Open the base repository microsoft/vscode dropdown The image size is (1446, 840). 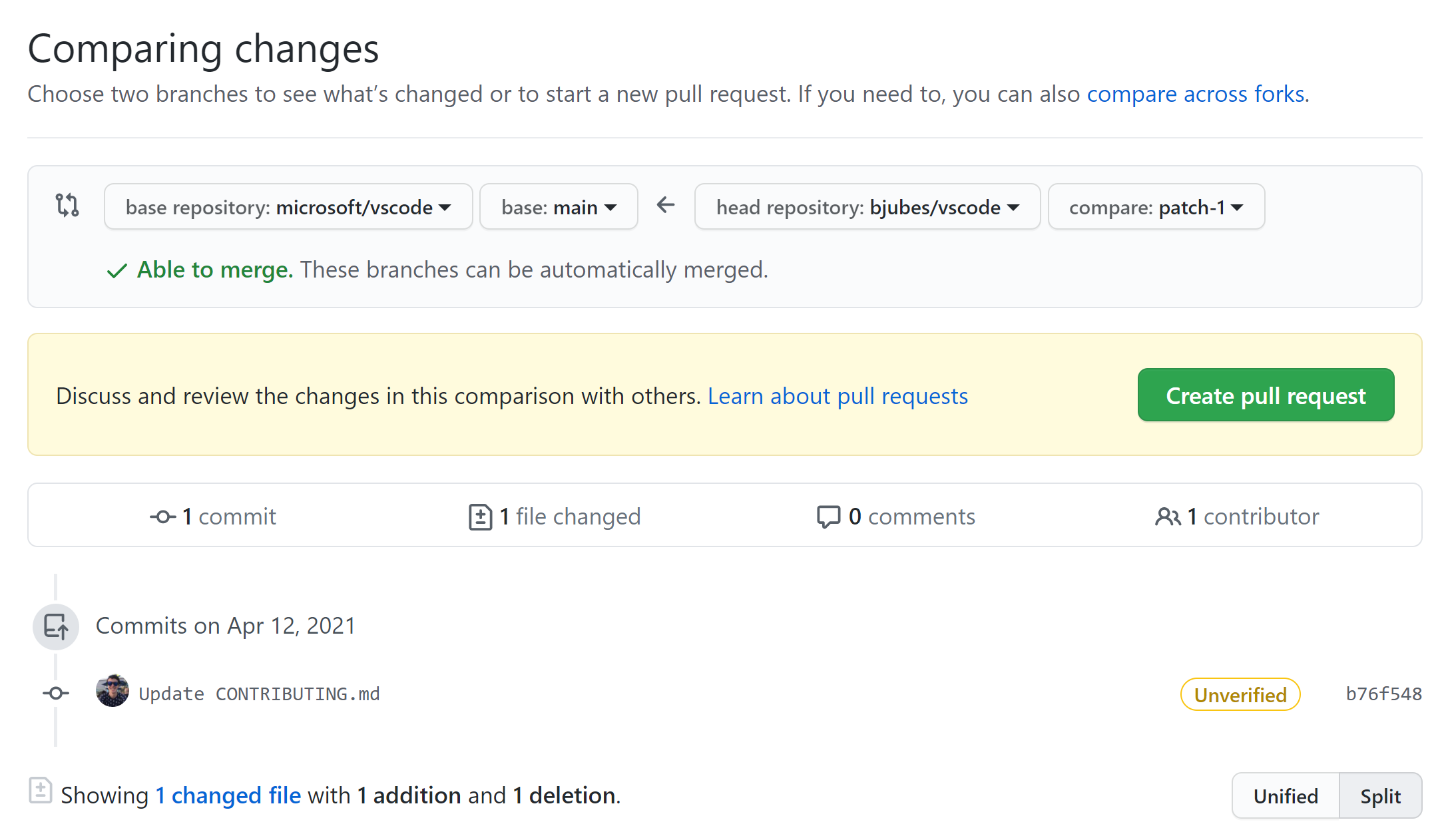tap(288, 206)
